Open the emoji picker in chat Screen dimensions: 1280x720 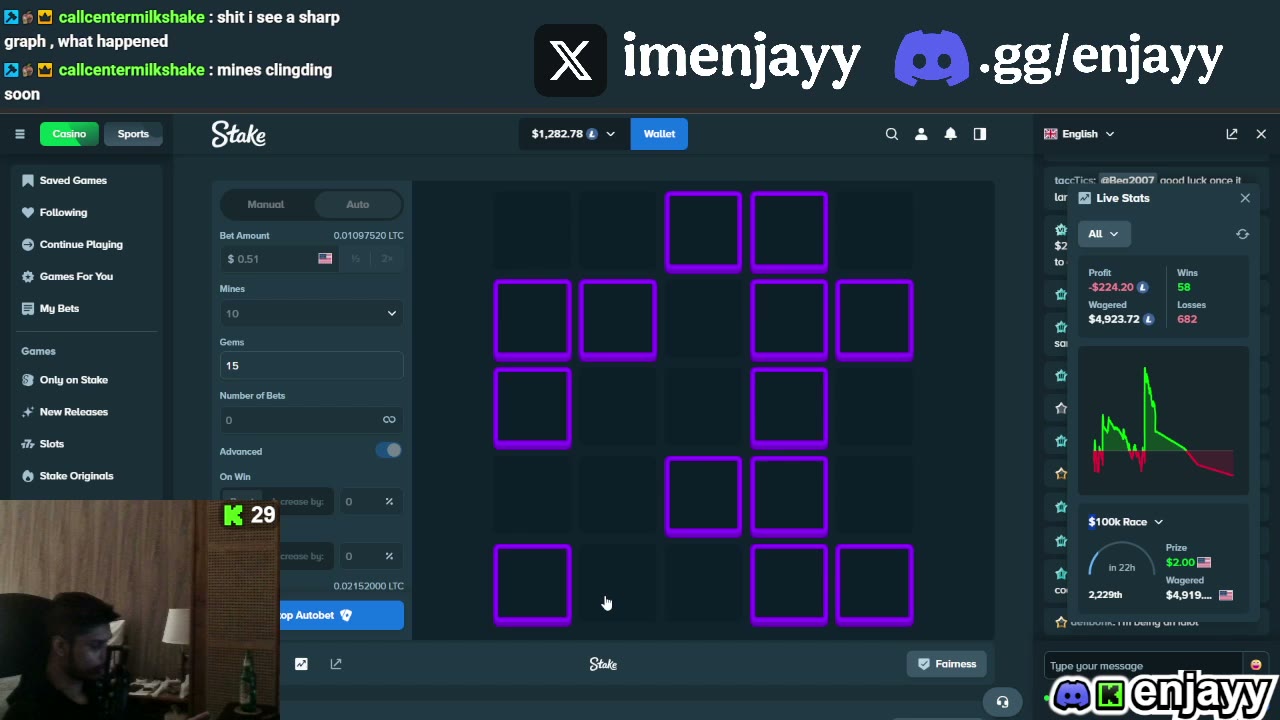point(1256,665)
